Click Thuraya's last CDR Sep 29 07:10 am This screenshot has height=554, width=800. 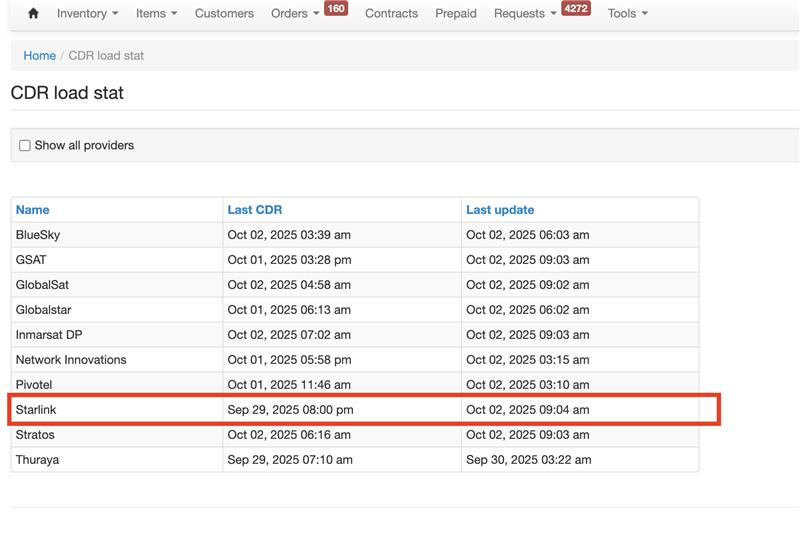[290, 460]
